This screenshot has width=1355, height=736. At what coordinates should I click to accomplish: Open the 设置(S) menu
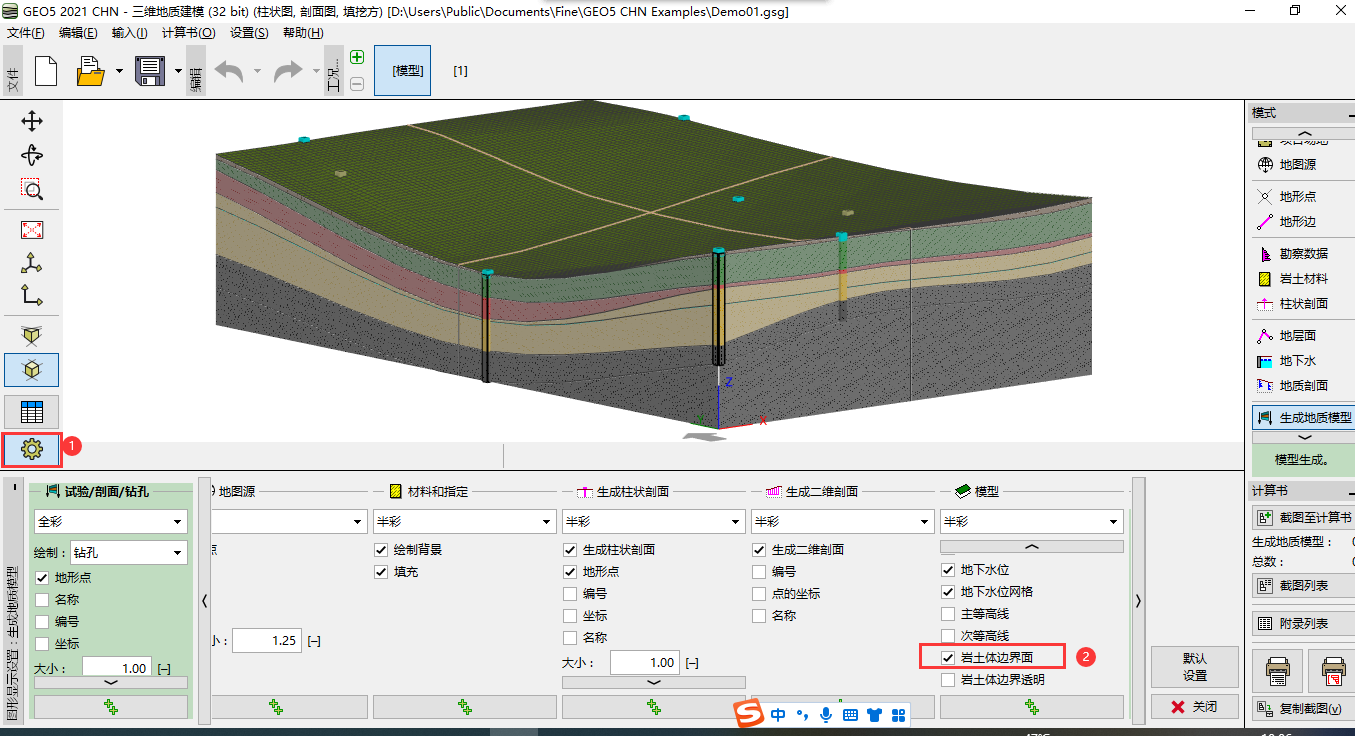coord(249,33)
